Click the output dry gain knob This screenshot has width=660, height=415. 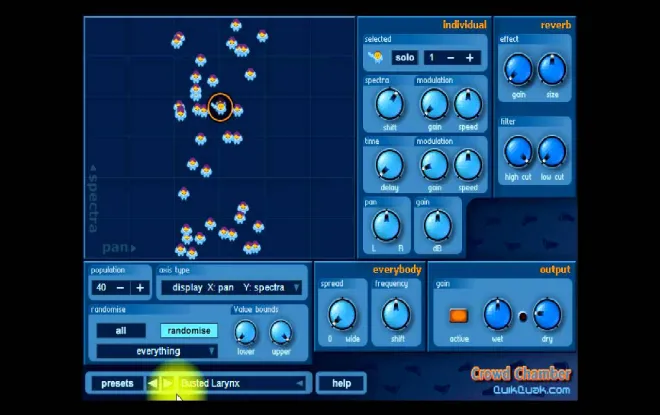coord(547,315)
